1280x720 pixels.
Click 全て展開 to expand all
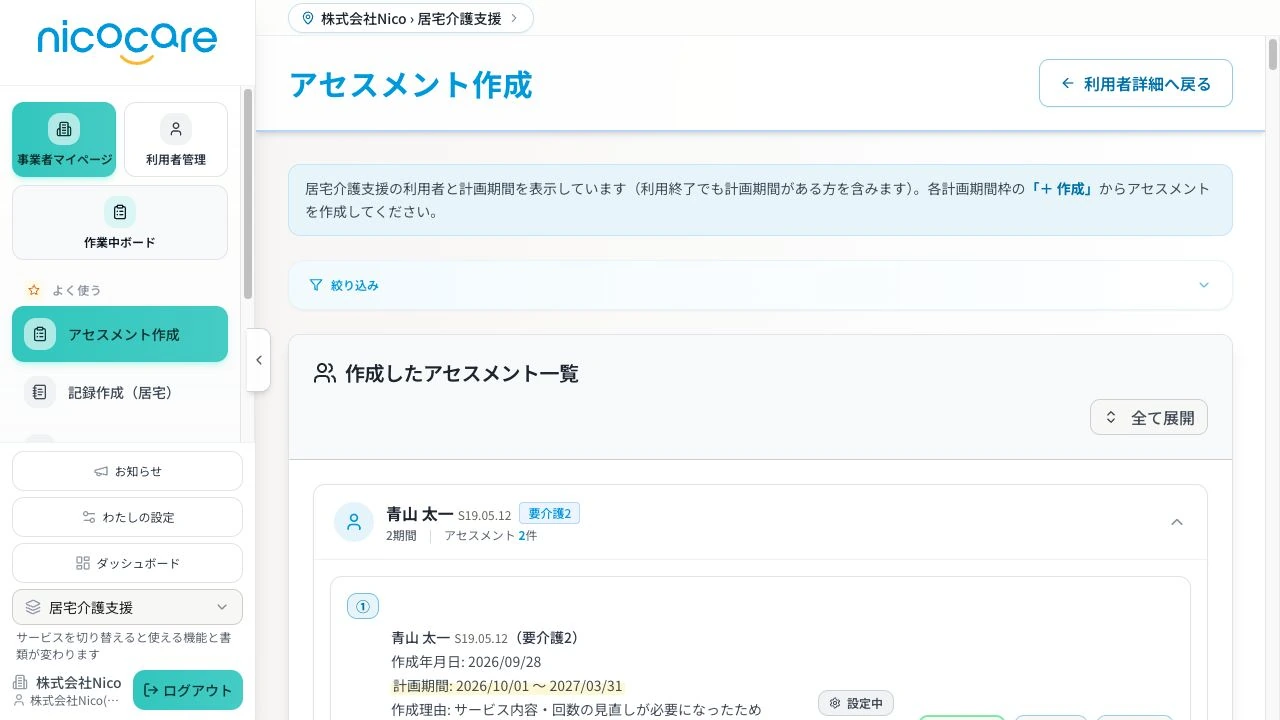pos(1149,418)
